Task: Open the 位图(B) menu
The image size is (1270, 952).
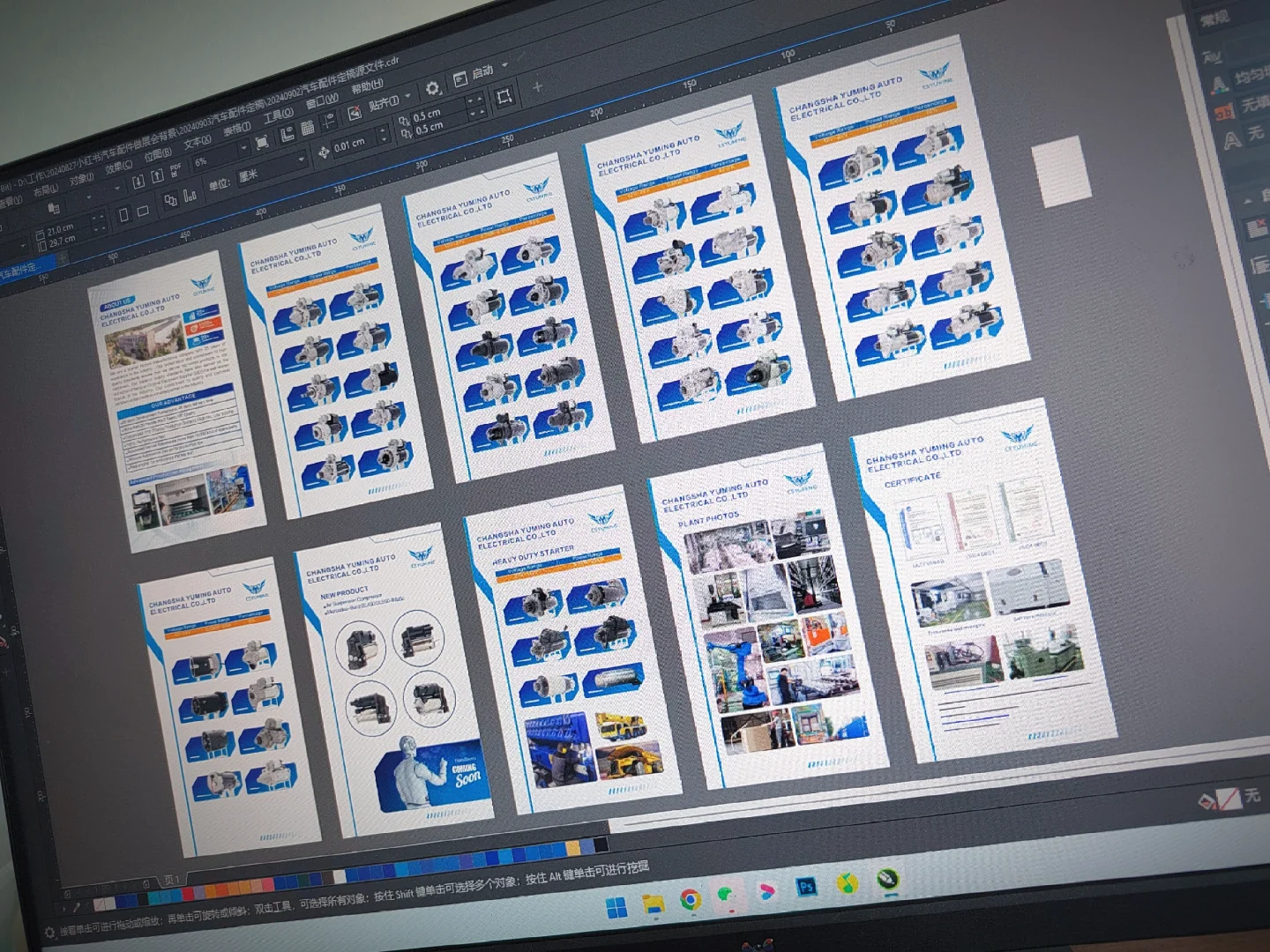Action: (158, 153)
